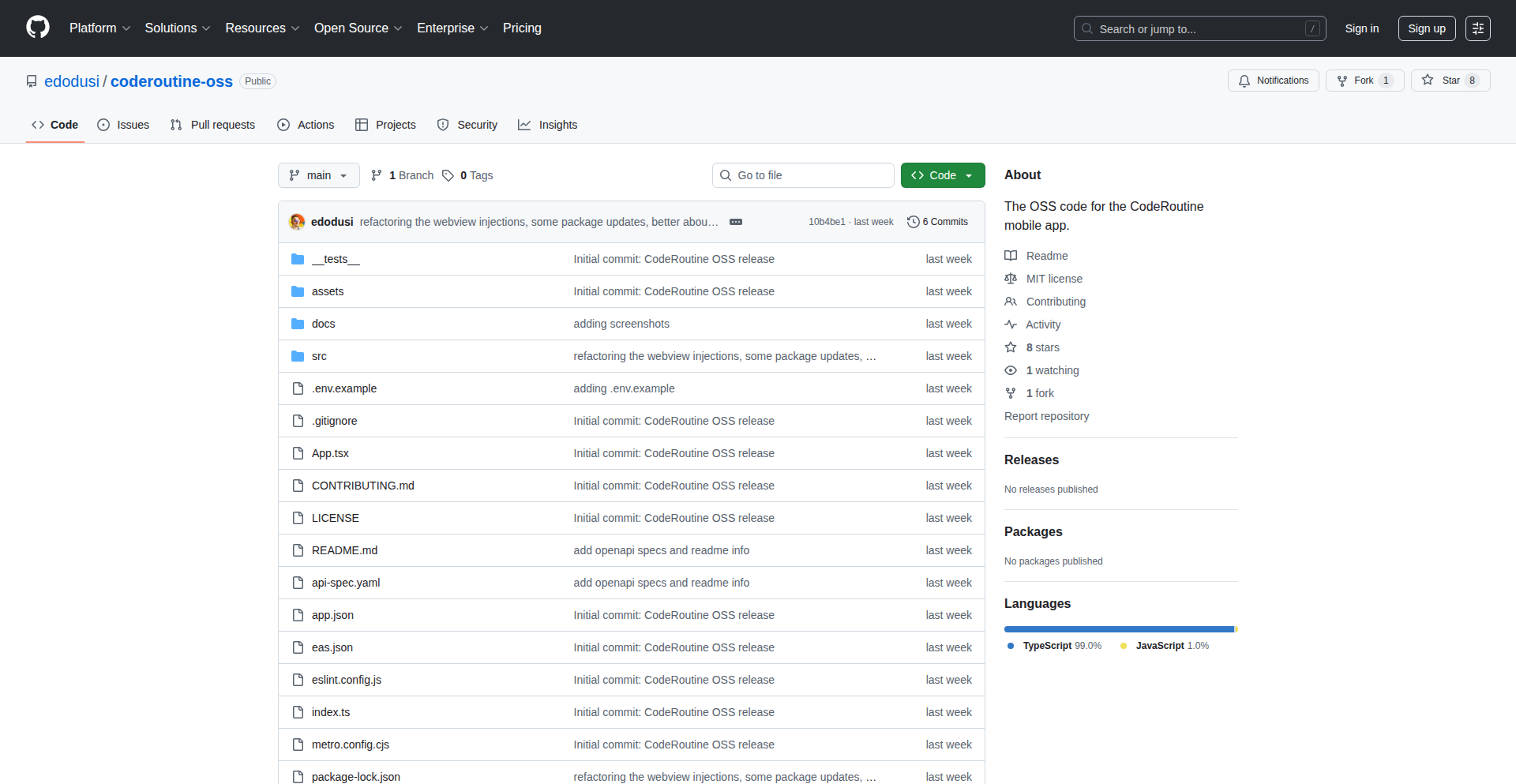The image size is (1516, 784).
Task: Fork the repository
Action: 1356,81
